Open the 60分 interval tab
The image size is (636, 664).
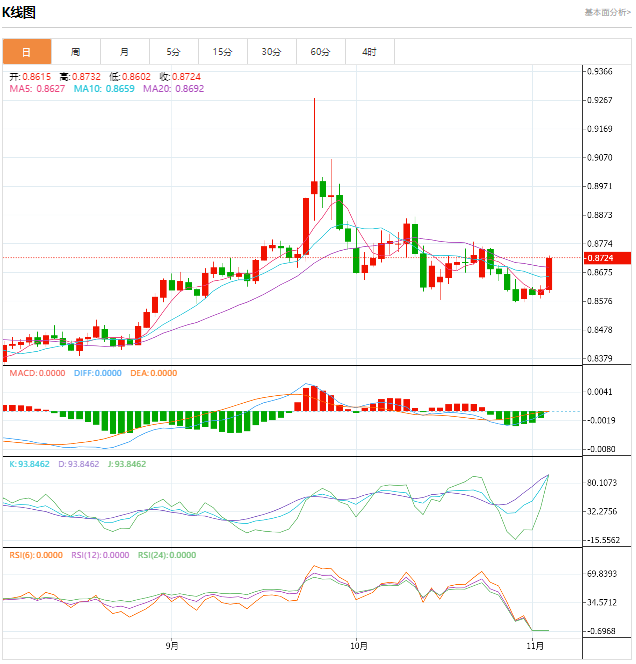(321, 52)
